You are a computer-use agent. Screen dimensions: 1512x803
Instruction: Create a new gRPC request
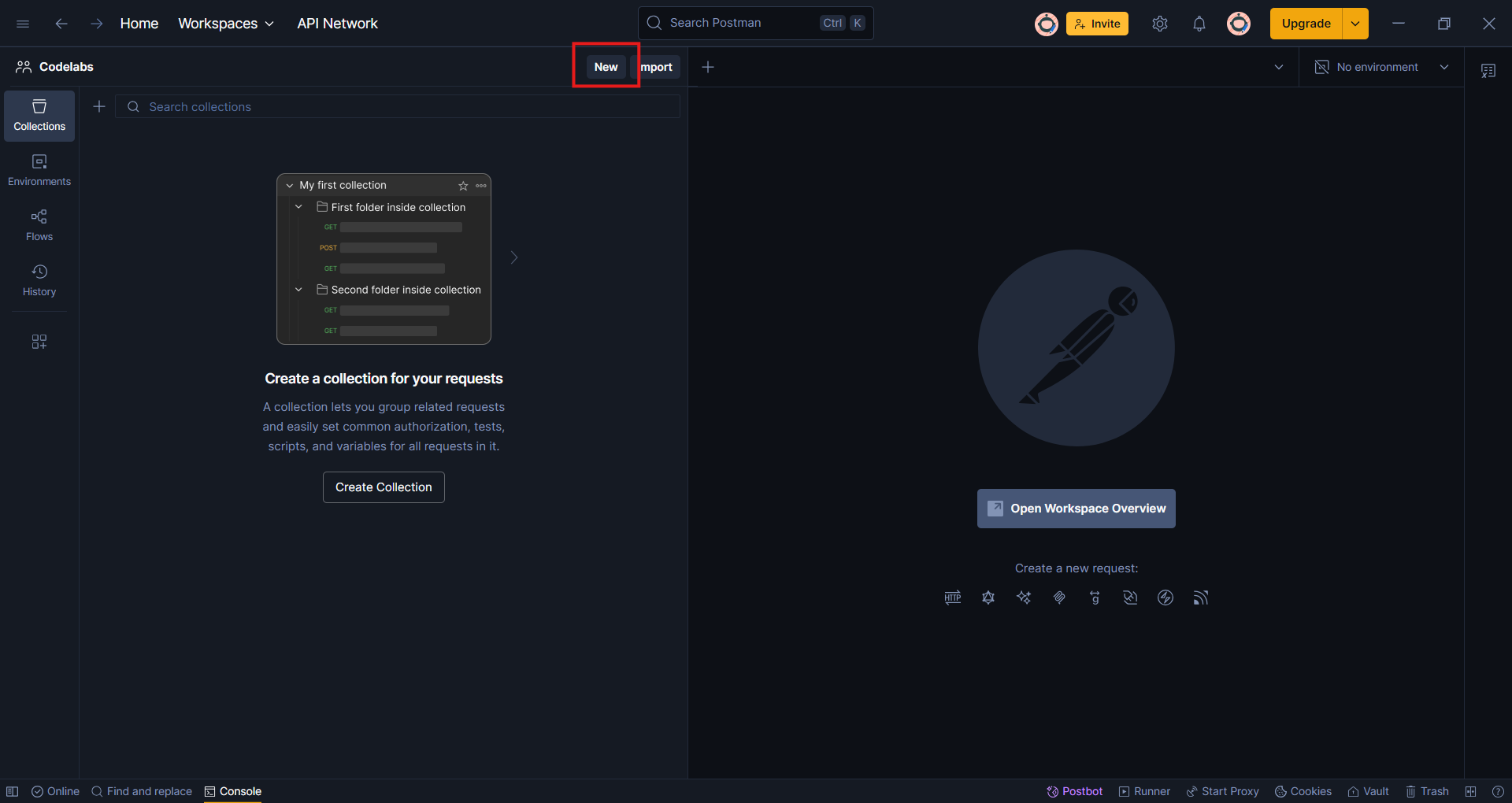[x=1095, y=598]
